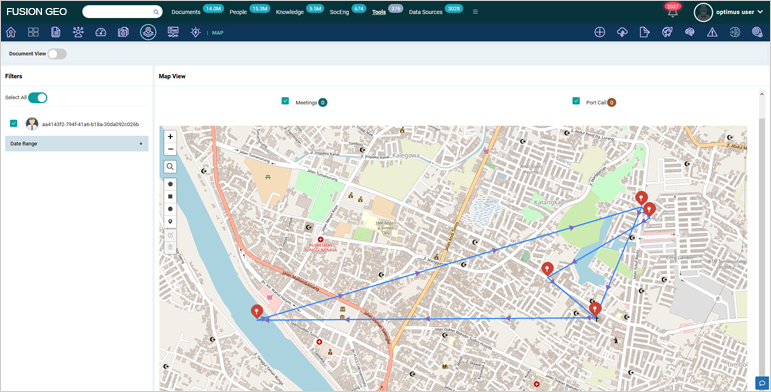Open the camera icon in toolbar
Screen dimensions: 771x392
coord(123,32)
